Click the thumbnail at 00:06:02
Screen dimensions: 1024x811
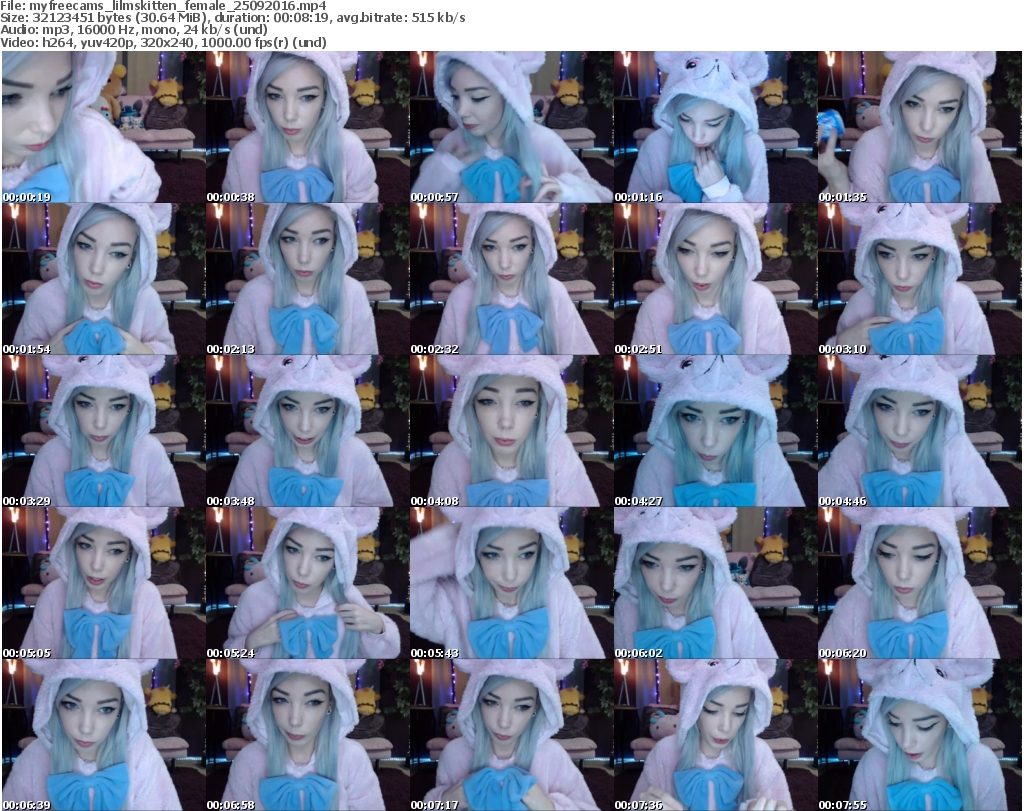715,583
